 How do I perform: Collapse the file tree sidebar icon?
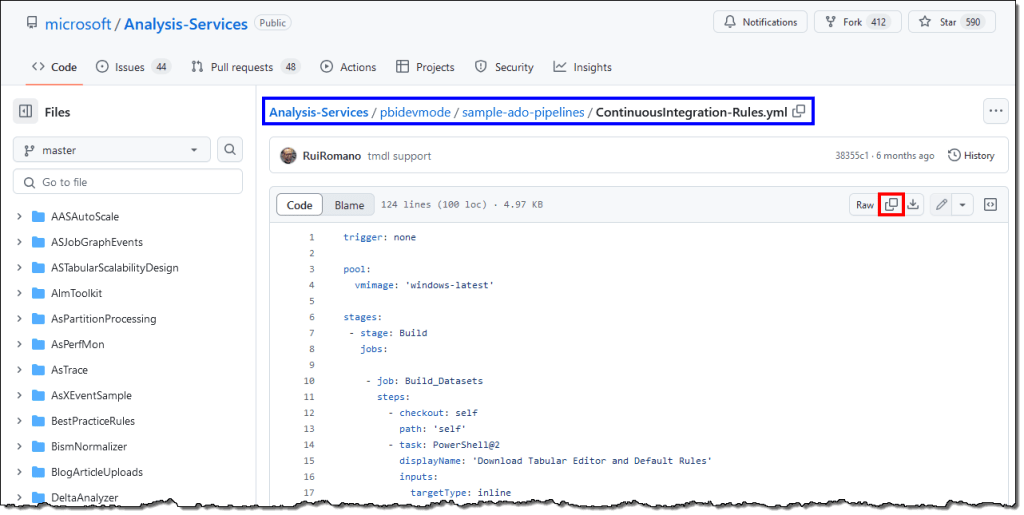pos(26,112)
